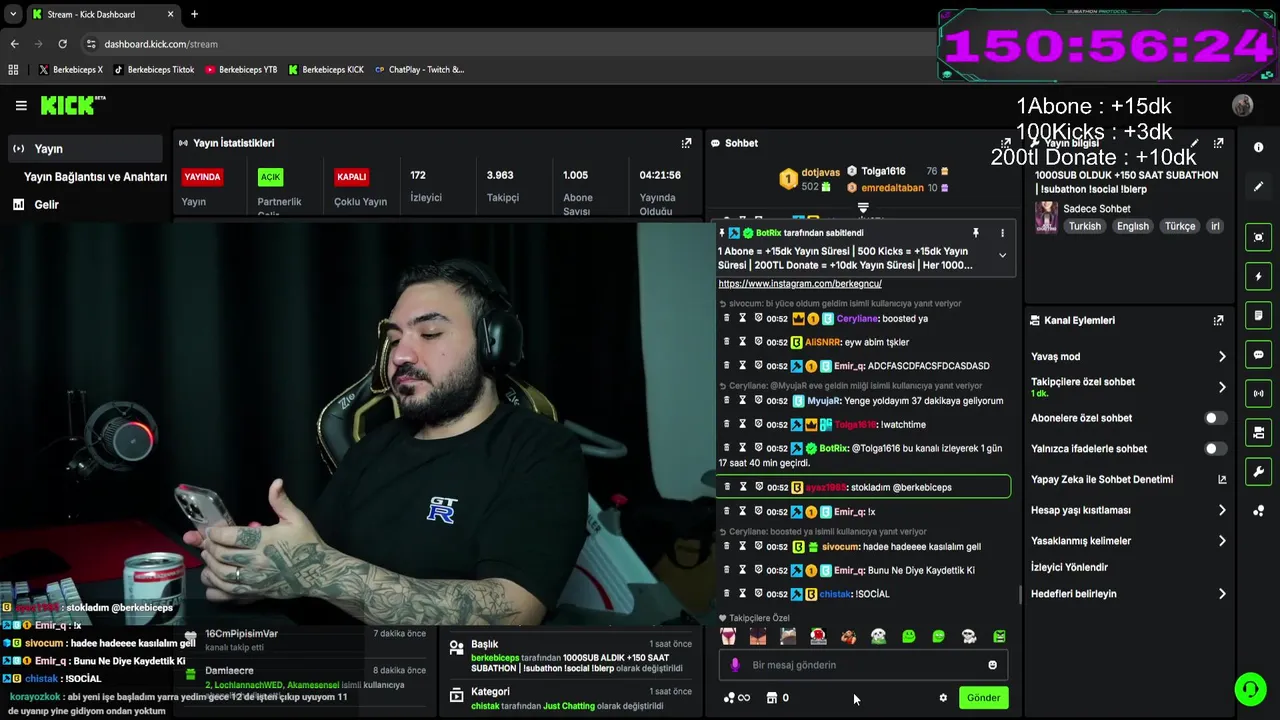Click İzleyici Yönlendir
Screen dimensions: 1280x720
1069,567
